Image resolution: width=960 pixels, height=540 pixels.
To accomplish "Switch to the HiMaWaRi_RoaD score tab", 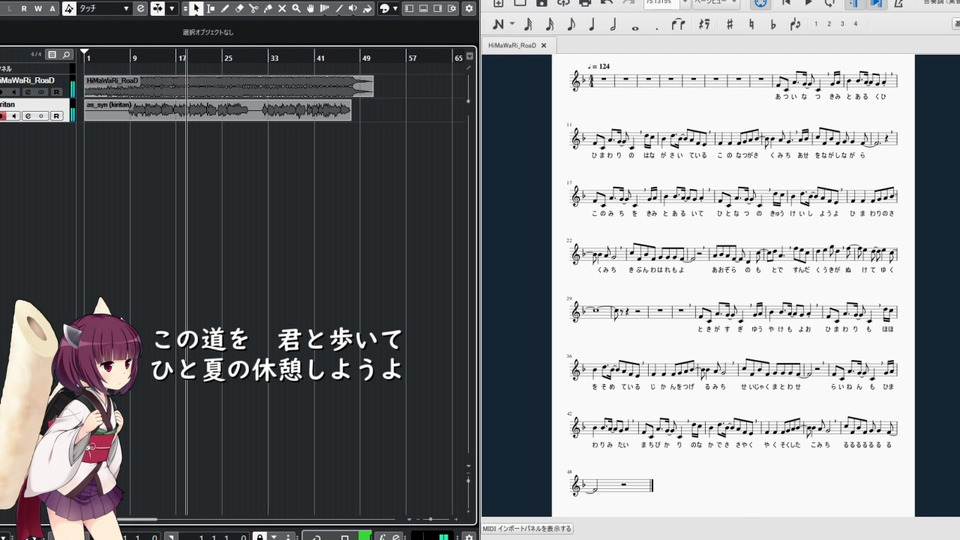I will click(518, 46).
